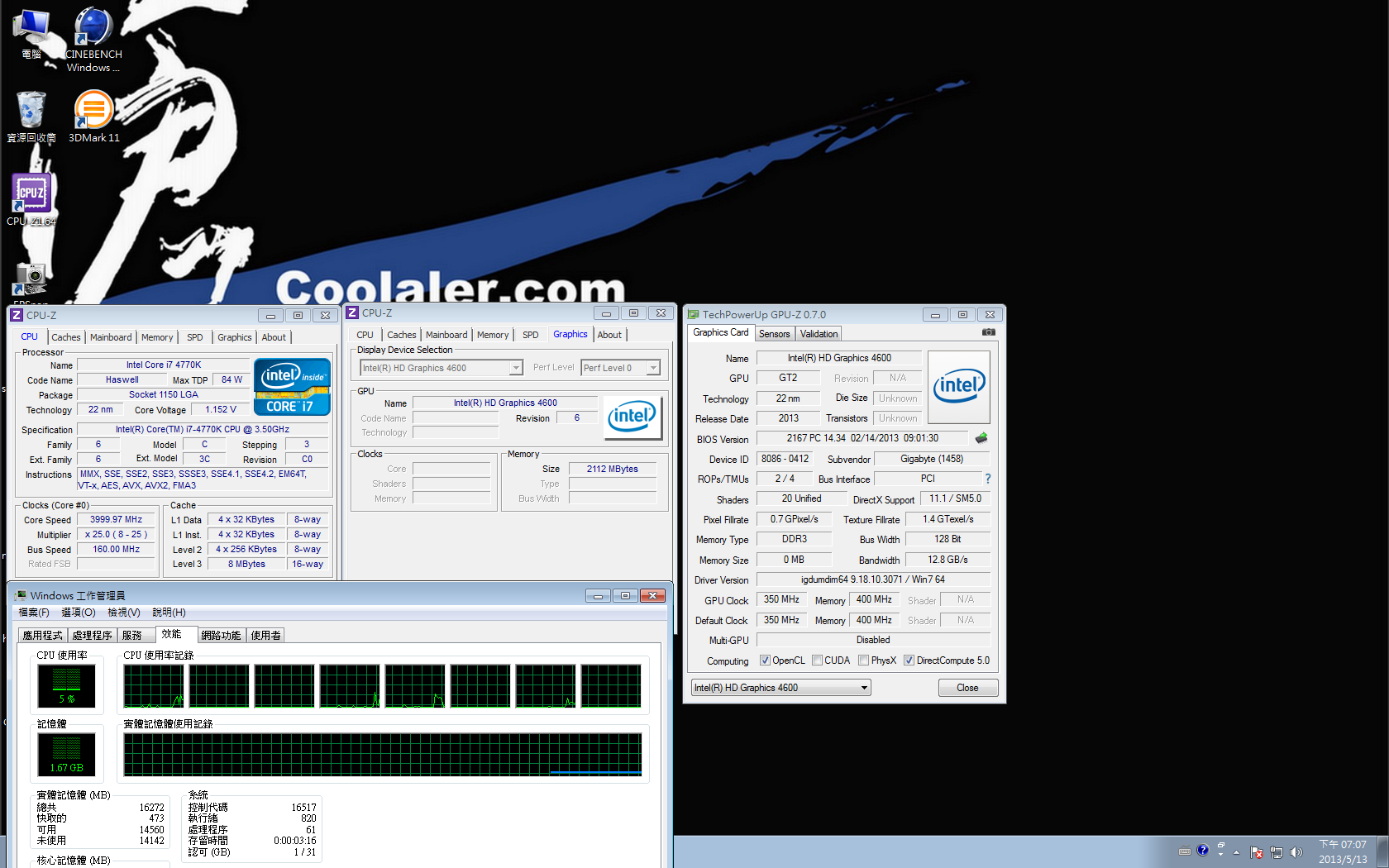Show hidden tray icons arrow
Image resolution: width=1389 pixels, height=868 pixels.
(1237, 852)
